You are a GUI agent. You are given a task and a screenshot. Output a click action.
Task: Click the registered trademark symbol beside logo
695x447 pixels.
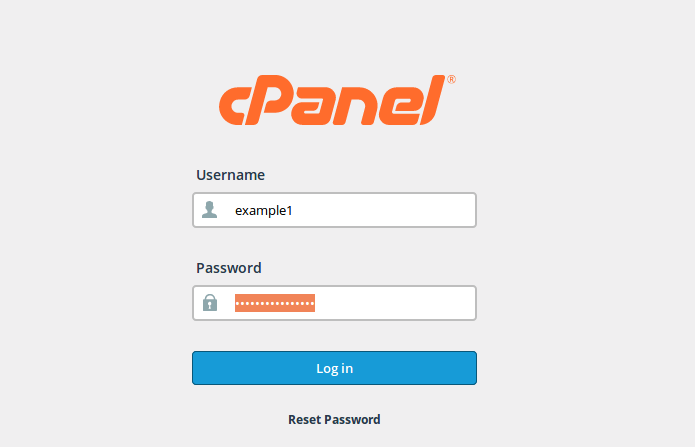[x=451, y=79]
